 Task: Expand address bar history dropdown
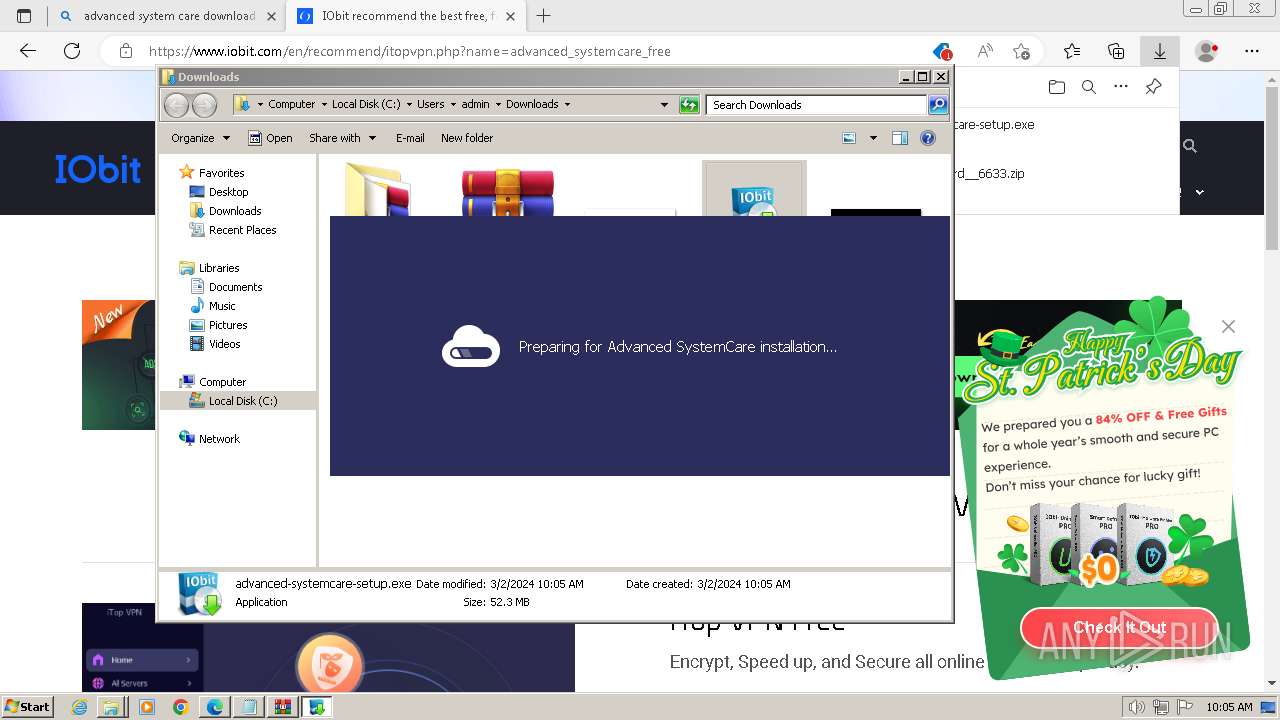tap(664, 104)
